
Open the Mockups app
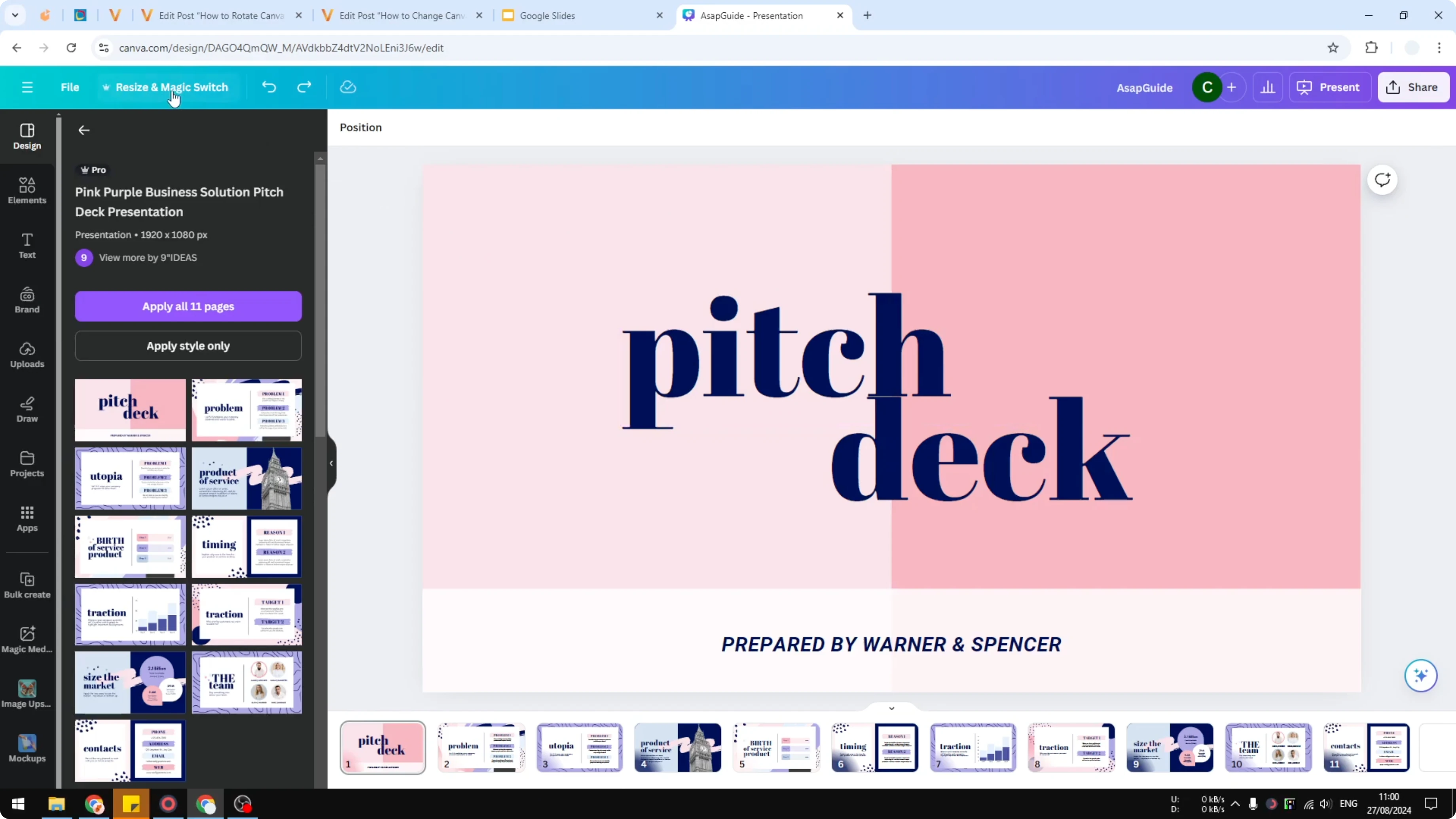(27, 749)
